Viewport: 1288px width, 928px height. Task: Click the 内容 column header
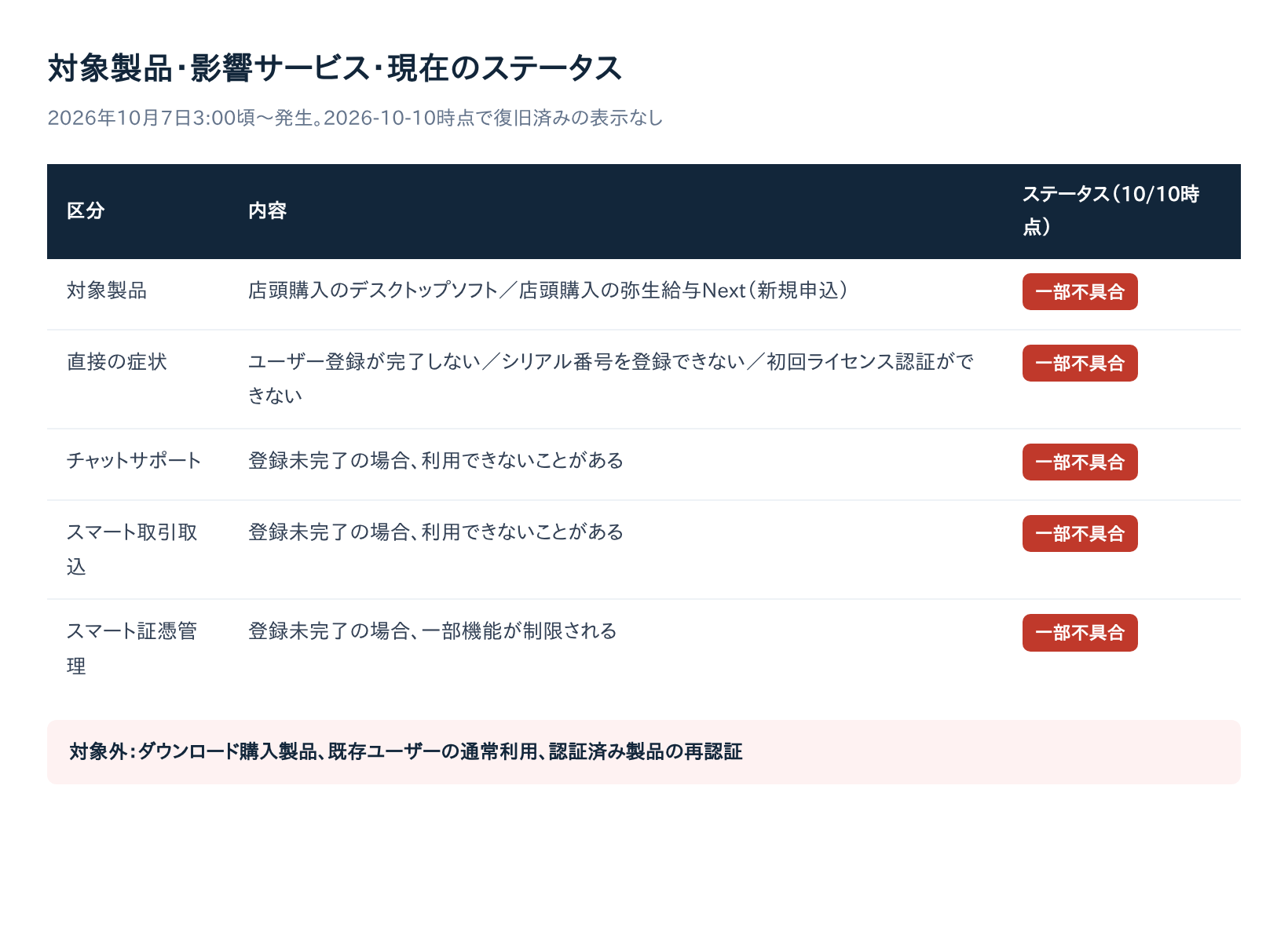coord(267,210)
